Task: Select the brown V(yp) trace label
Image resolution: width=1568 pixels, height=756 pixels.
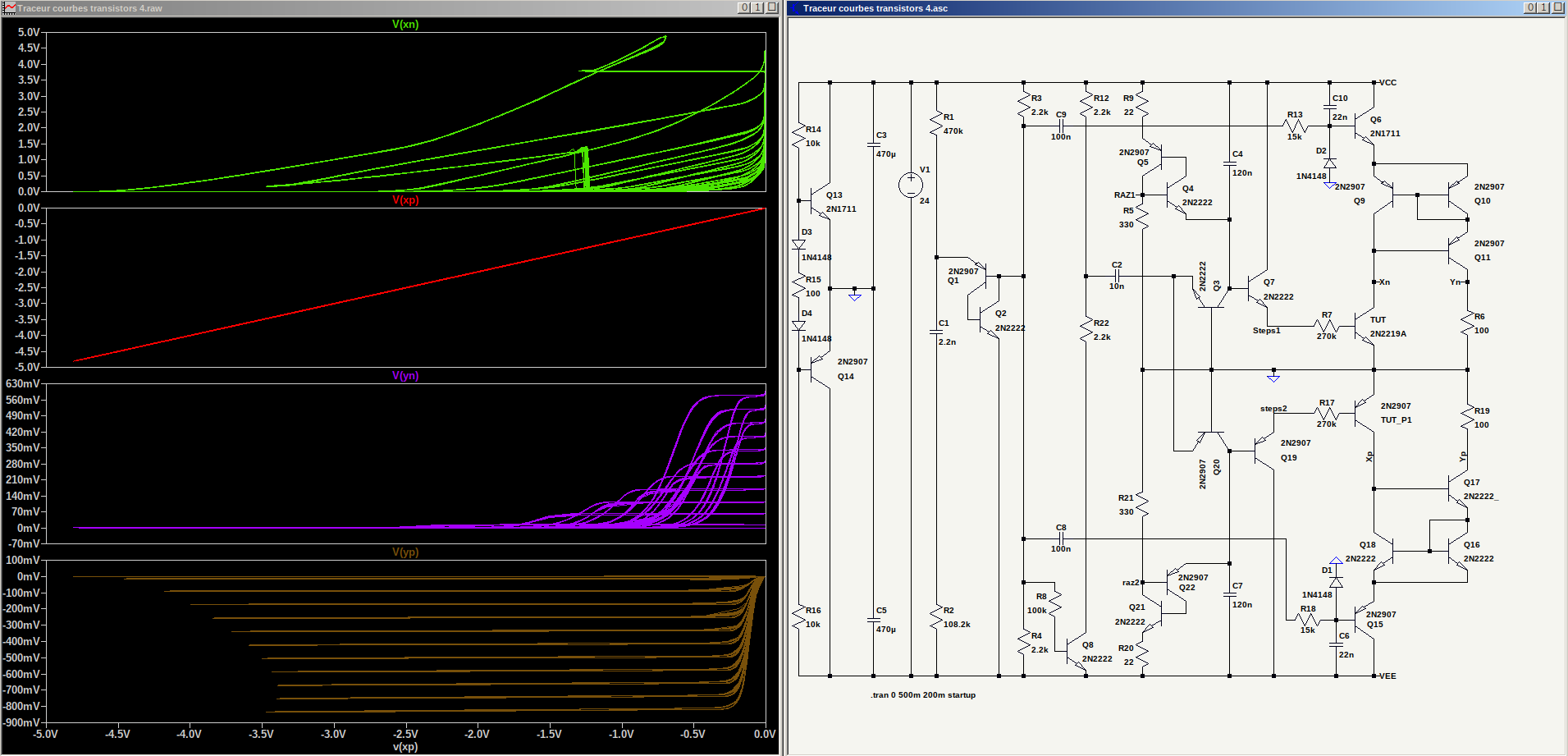Action: [405, 552]
